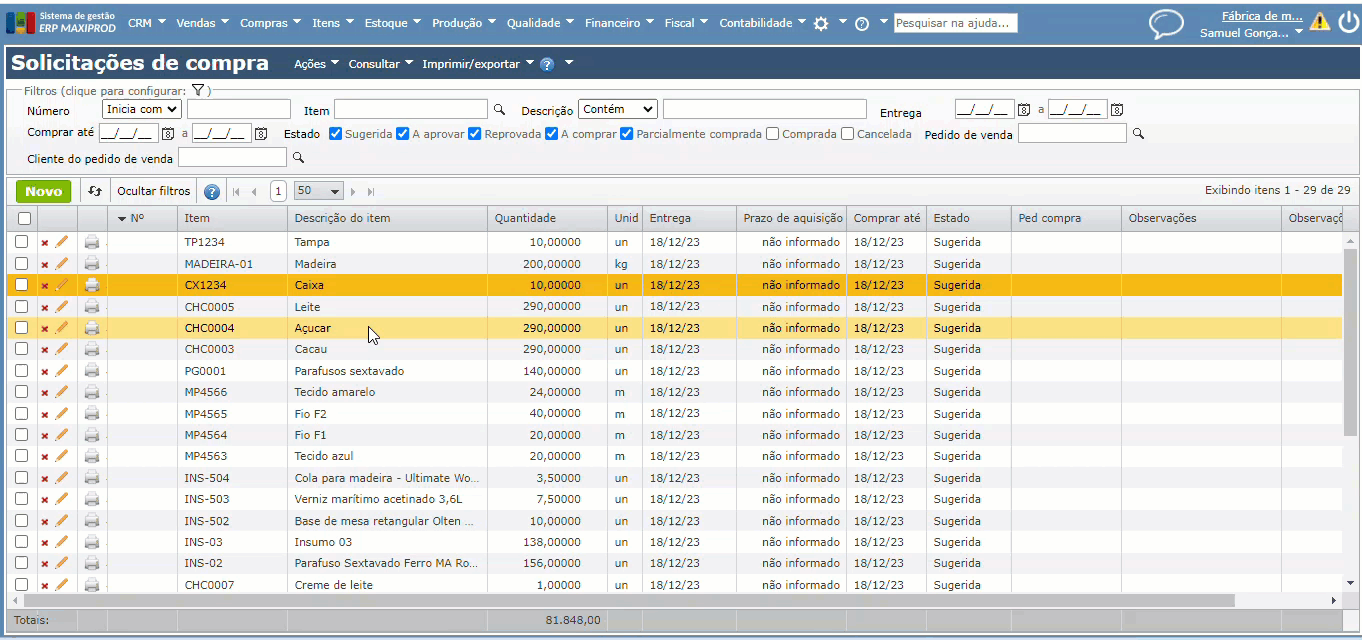Screen dimensions: 1362x640
Task: Click the red delete X for CHC0005
Action: [45, 307]
